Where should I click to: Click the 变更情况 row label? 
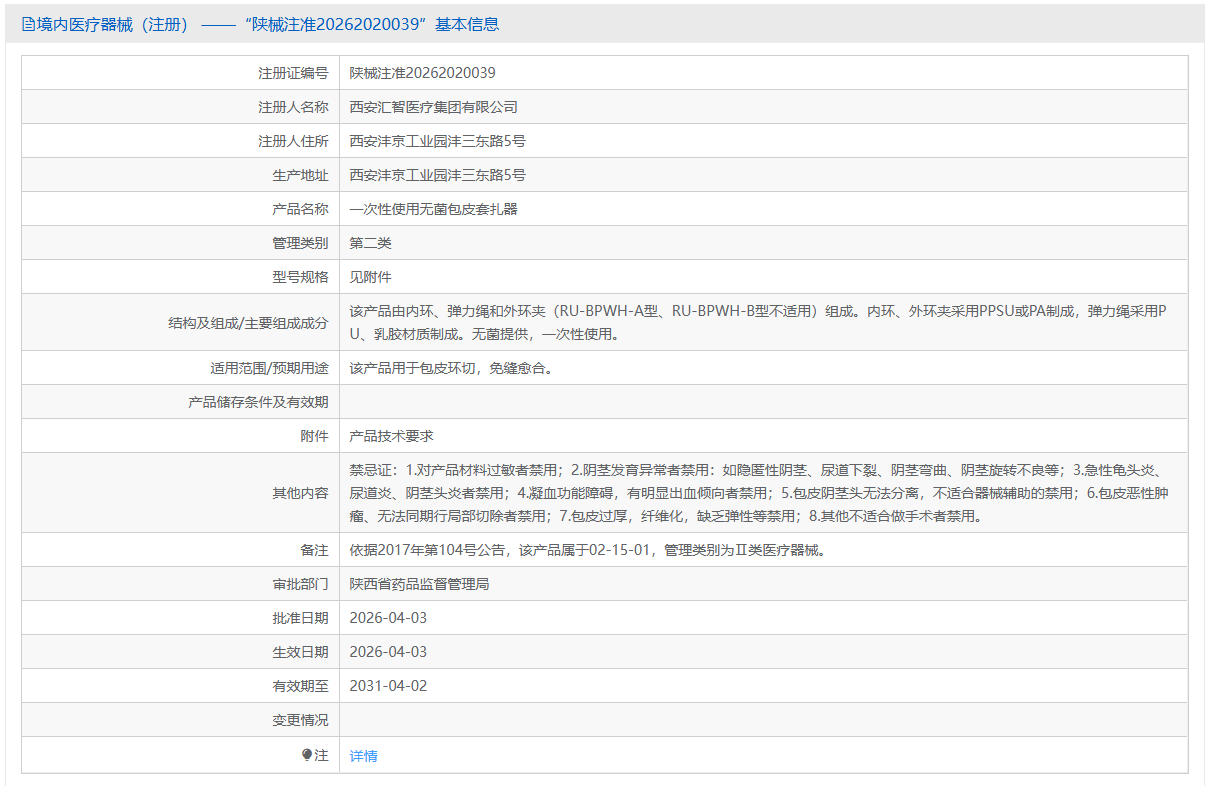tap(300, 720)
